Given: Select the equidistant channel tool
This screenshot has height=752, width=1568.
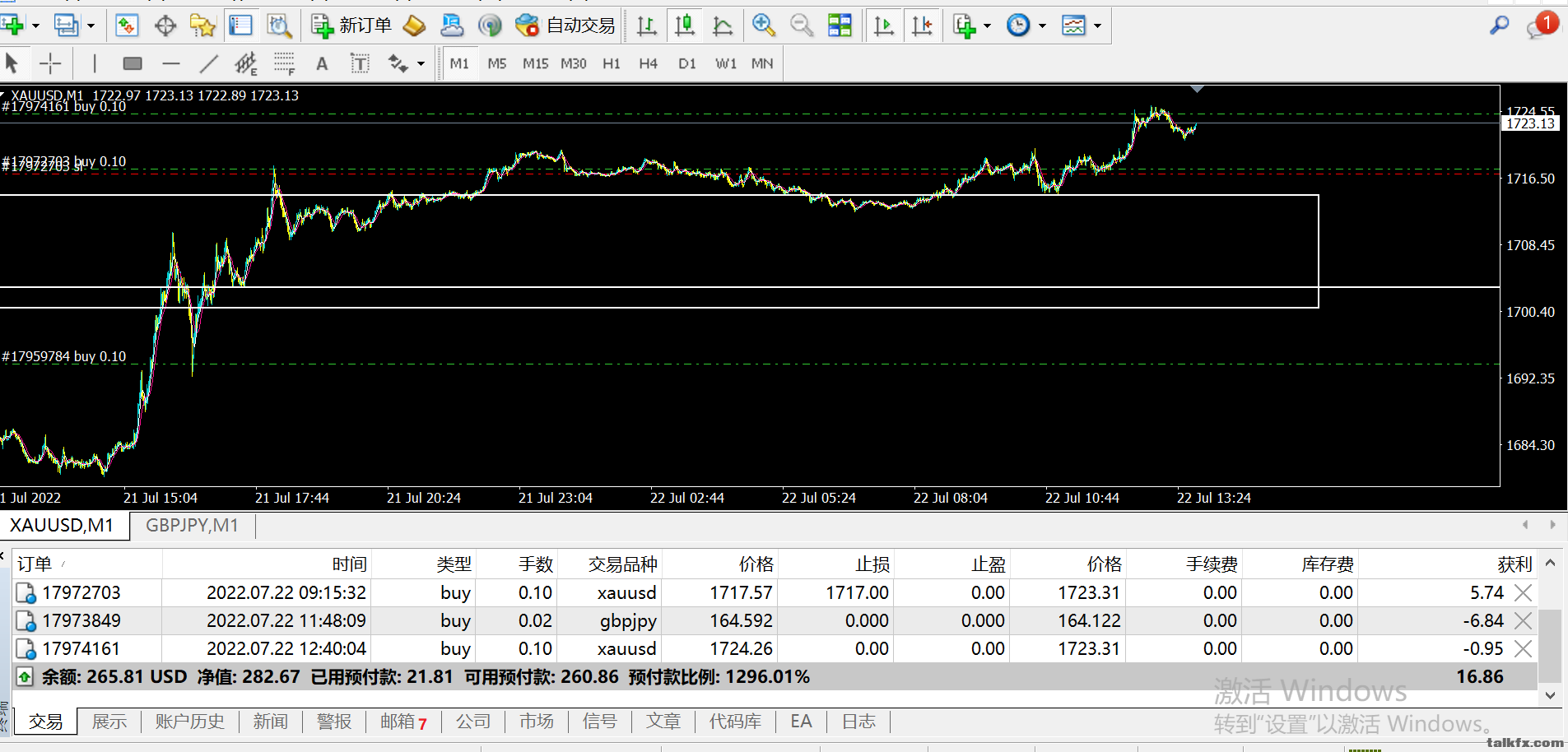Looking at the screenshot, I should tap(246, 63).
